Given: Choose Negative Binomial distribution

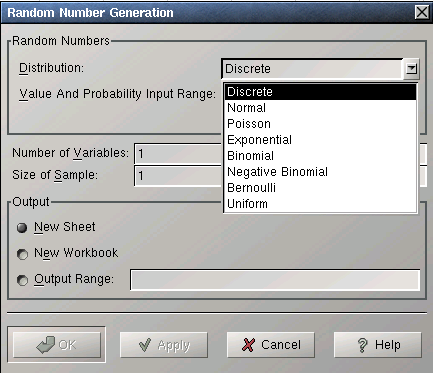Looking at the screenshot, I should pyautogui.click(x=320, y=172).
